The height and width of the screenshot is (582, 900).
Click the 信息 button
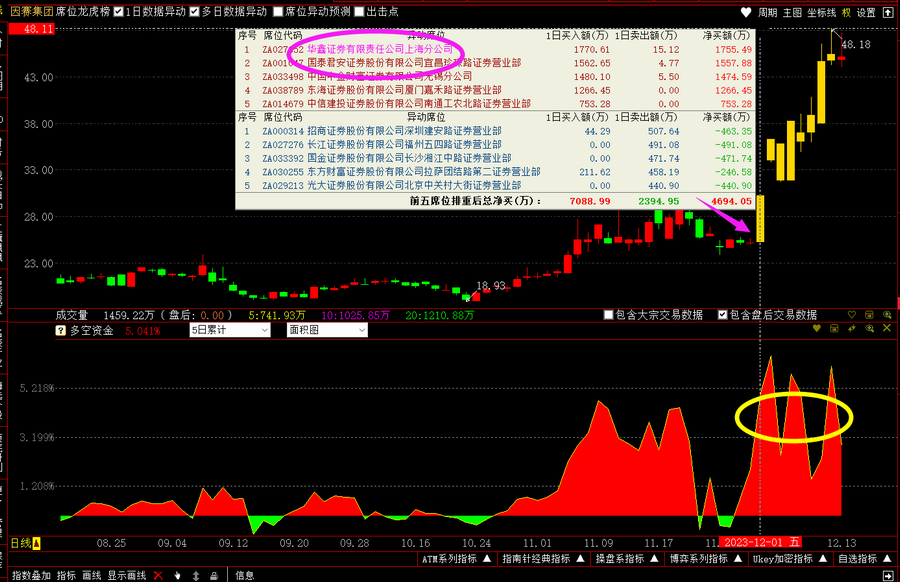[245, 575]
